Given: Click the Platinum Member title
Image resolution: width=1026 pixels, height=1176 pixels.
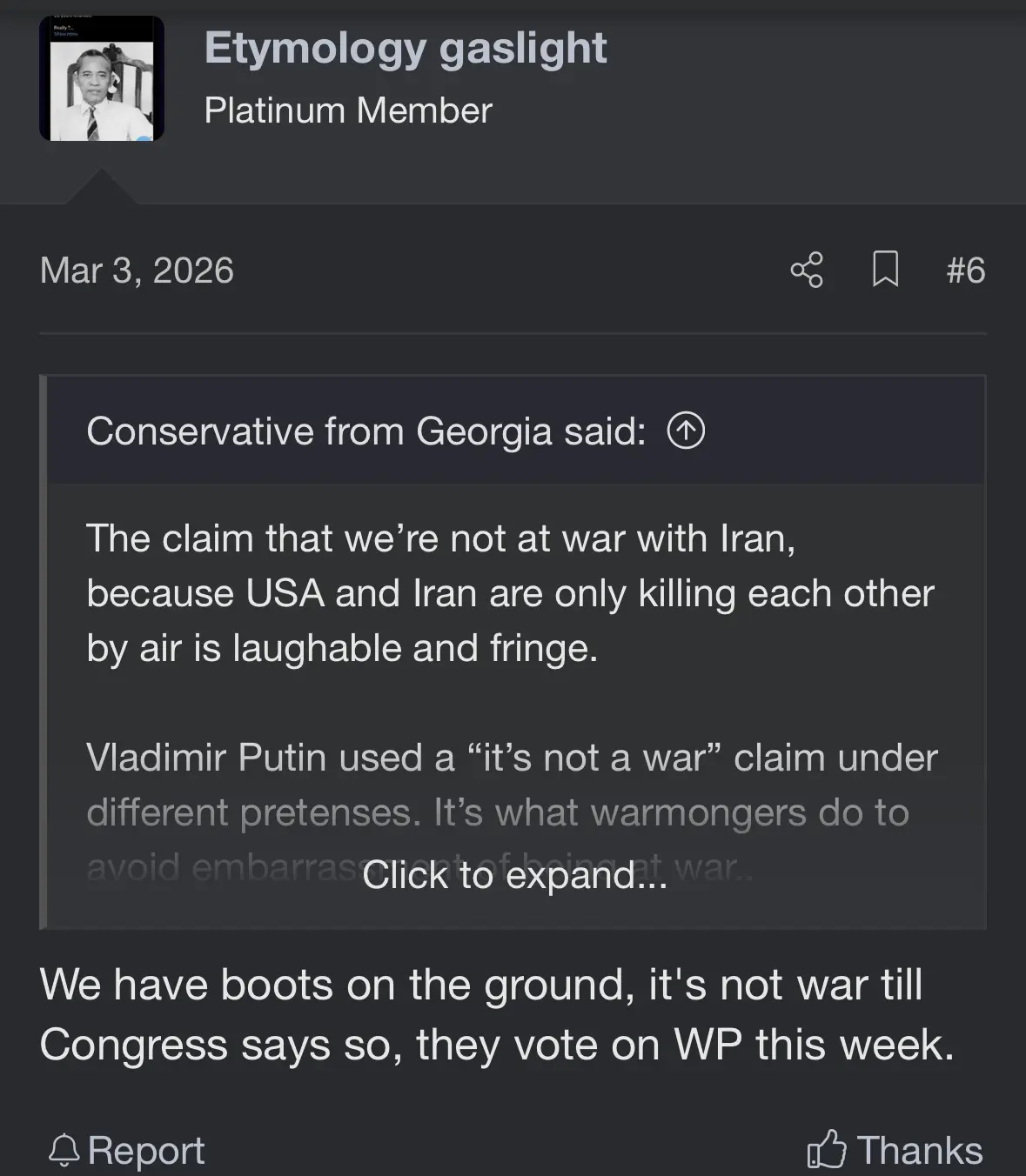Looking at the screenshot, I should pos(348,110).
